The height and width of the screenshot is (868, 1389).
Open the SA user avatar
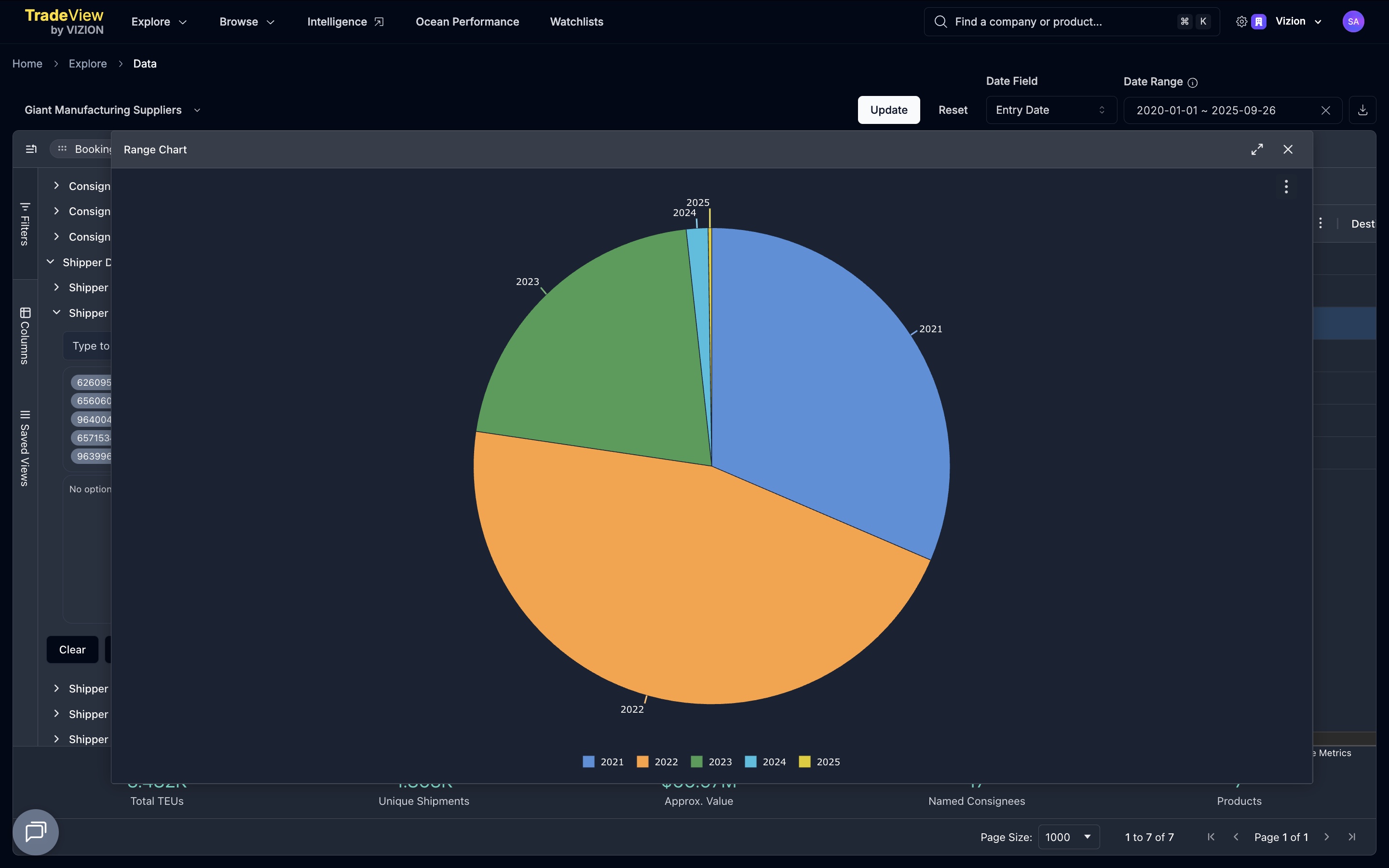coord(1353,22)
